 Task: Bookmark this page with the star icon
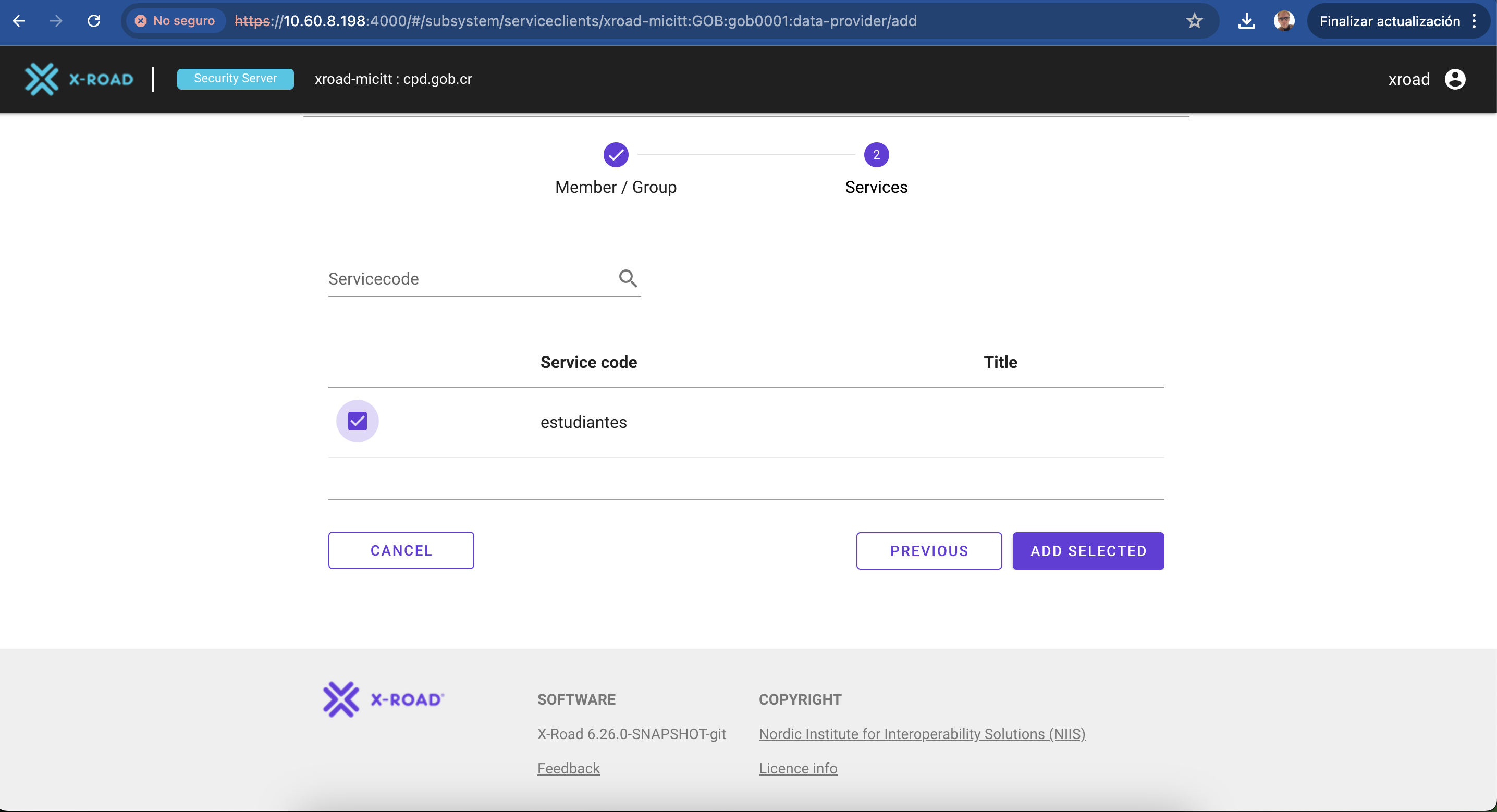tap(1194, 21)
